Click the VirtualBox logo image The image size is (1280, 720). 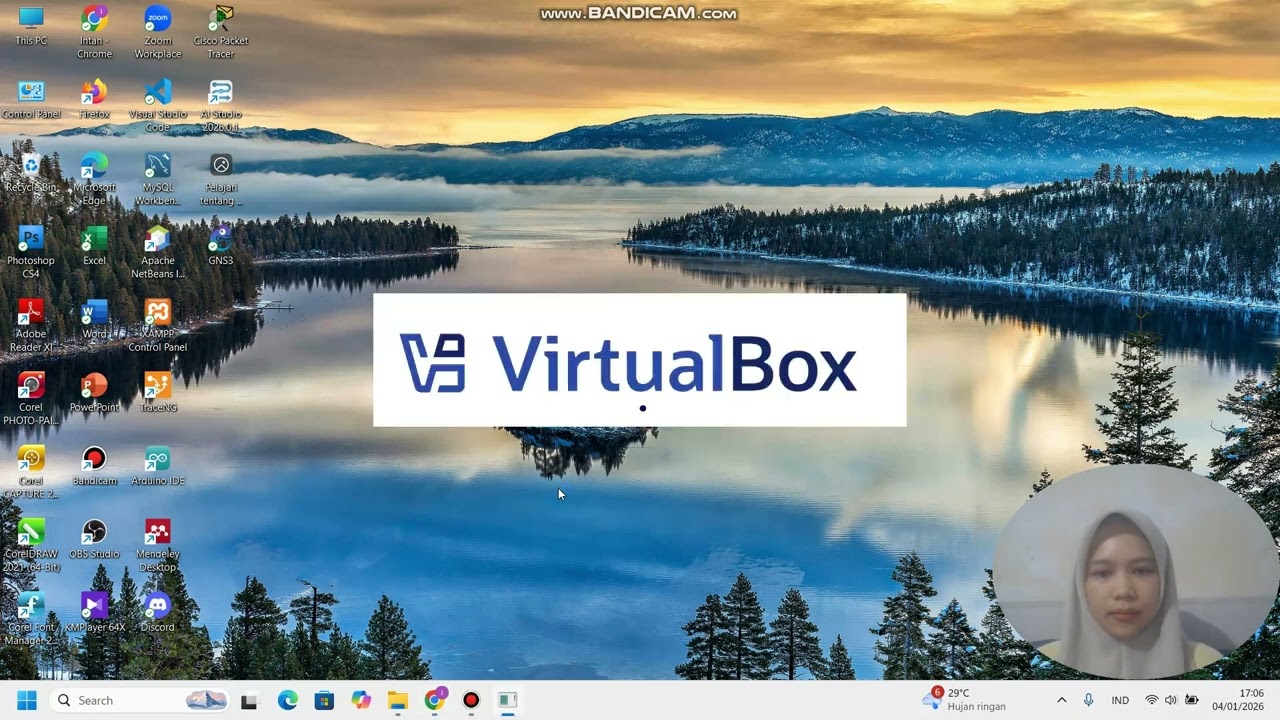[x=640, y=360]
